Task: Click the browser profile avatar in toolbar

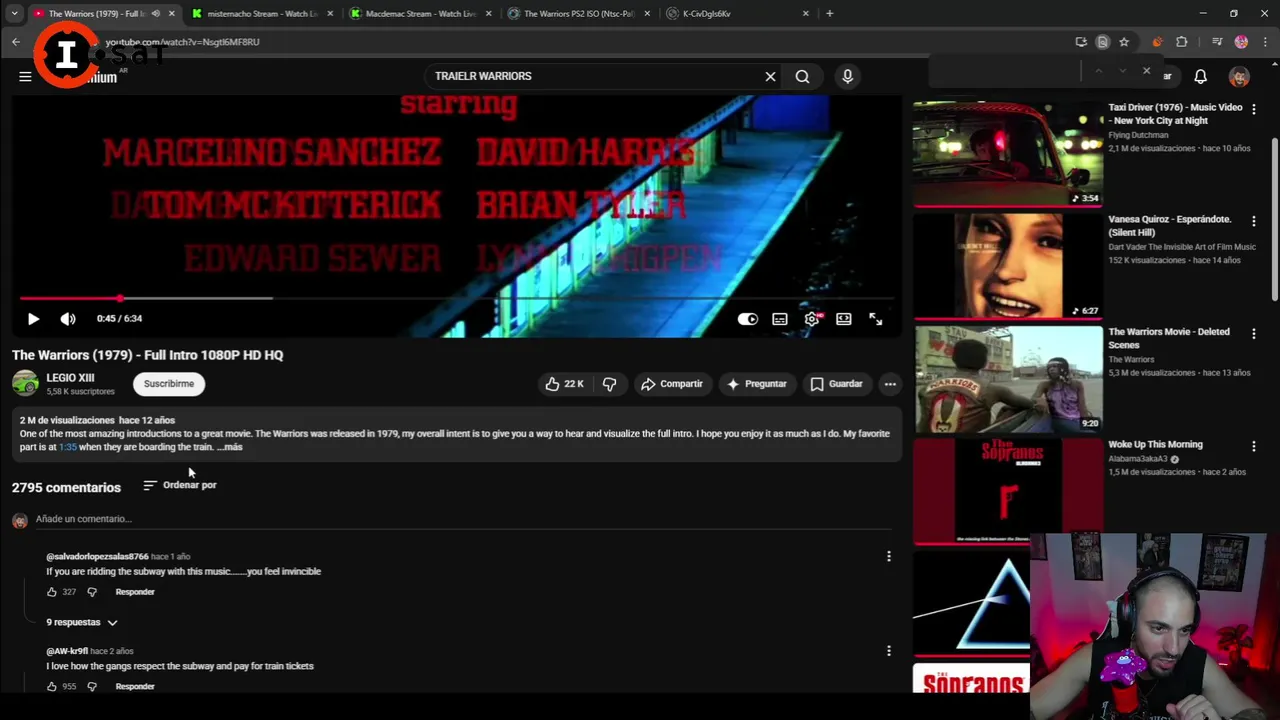Action: tap(1241, 42)
